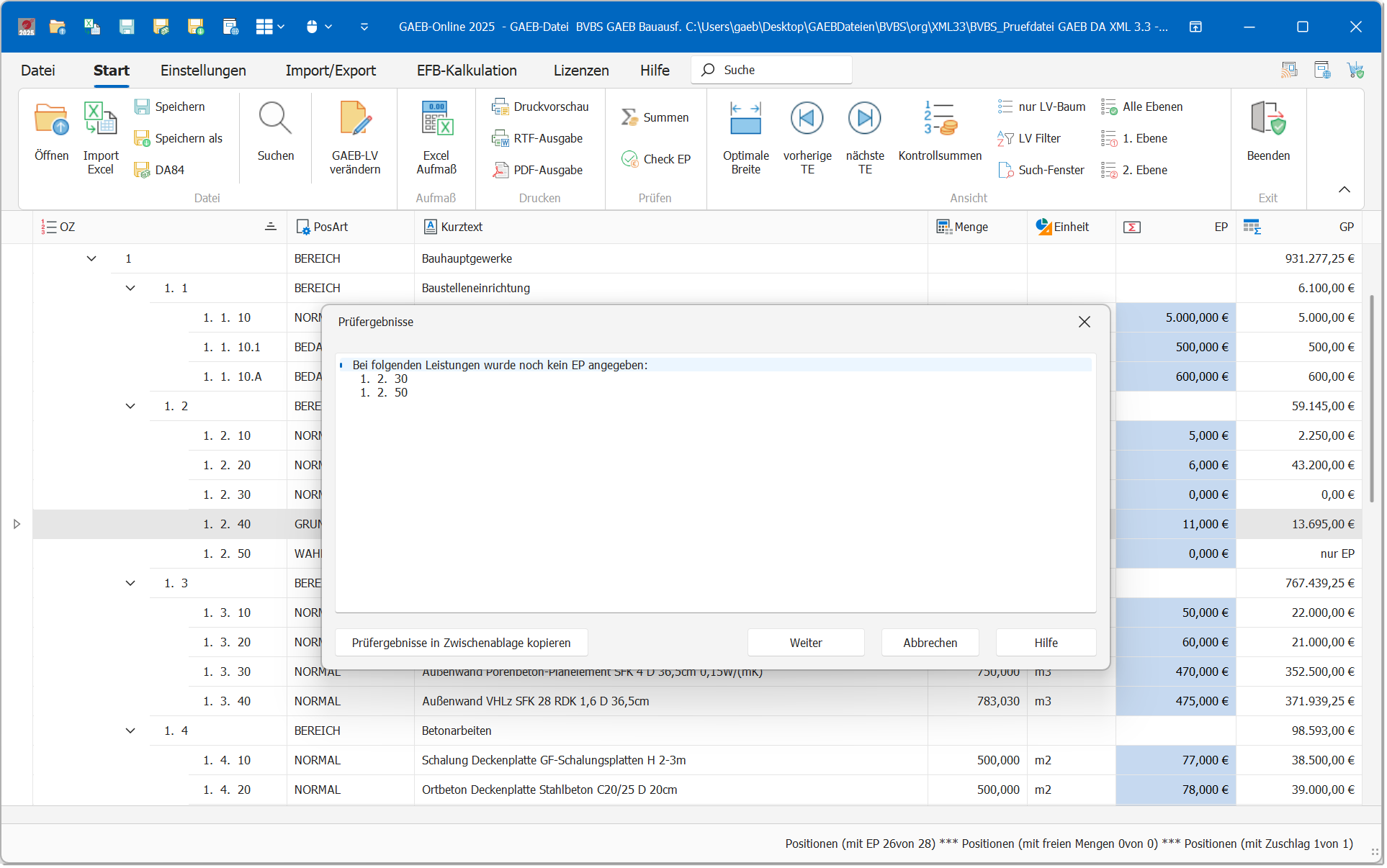1387x868 pixels.
Task: Toggle LV Filter
Action: (x=1030, y=138)
